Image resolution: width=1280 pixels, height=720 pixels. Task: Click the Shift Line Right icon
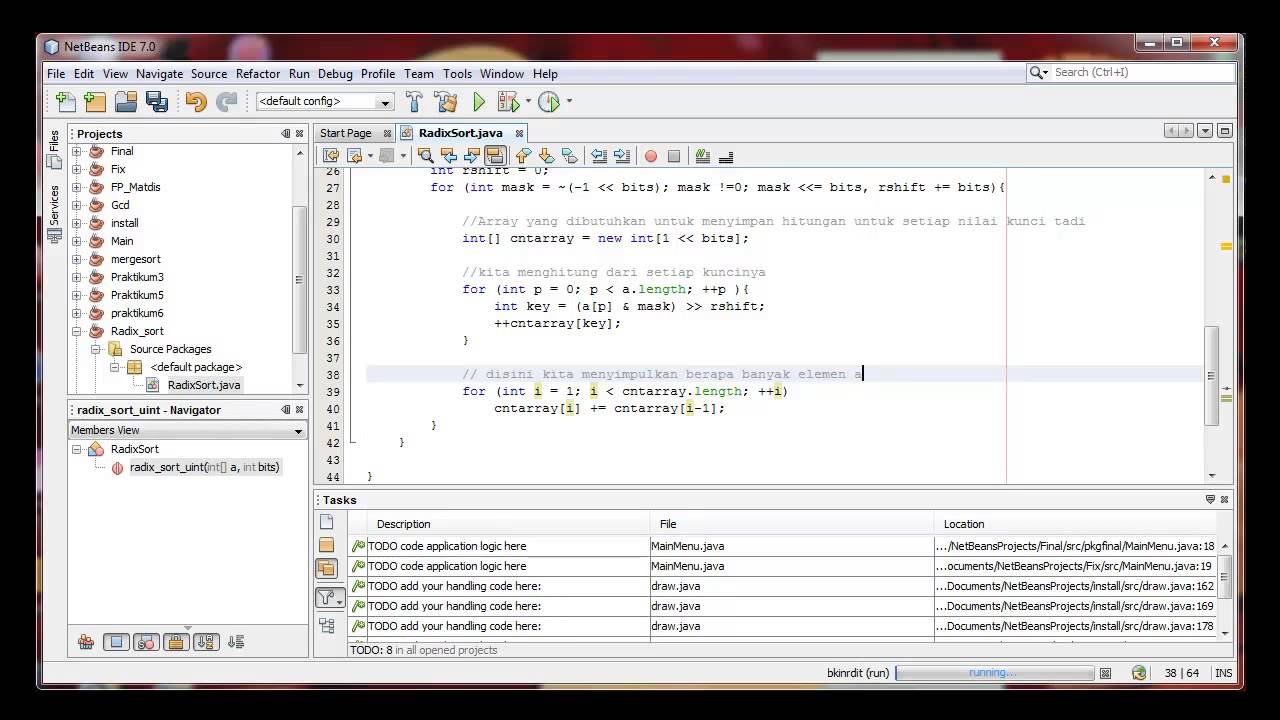tap(622, 155)
